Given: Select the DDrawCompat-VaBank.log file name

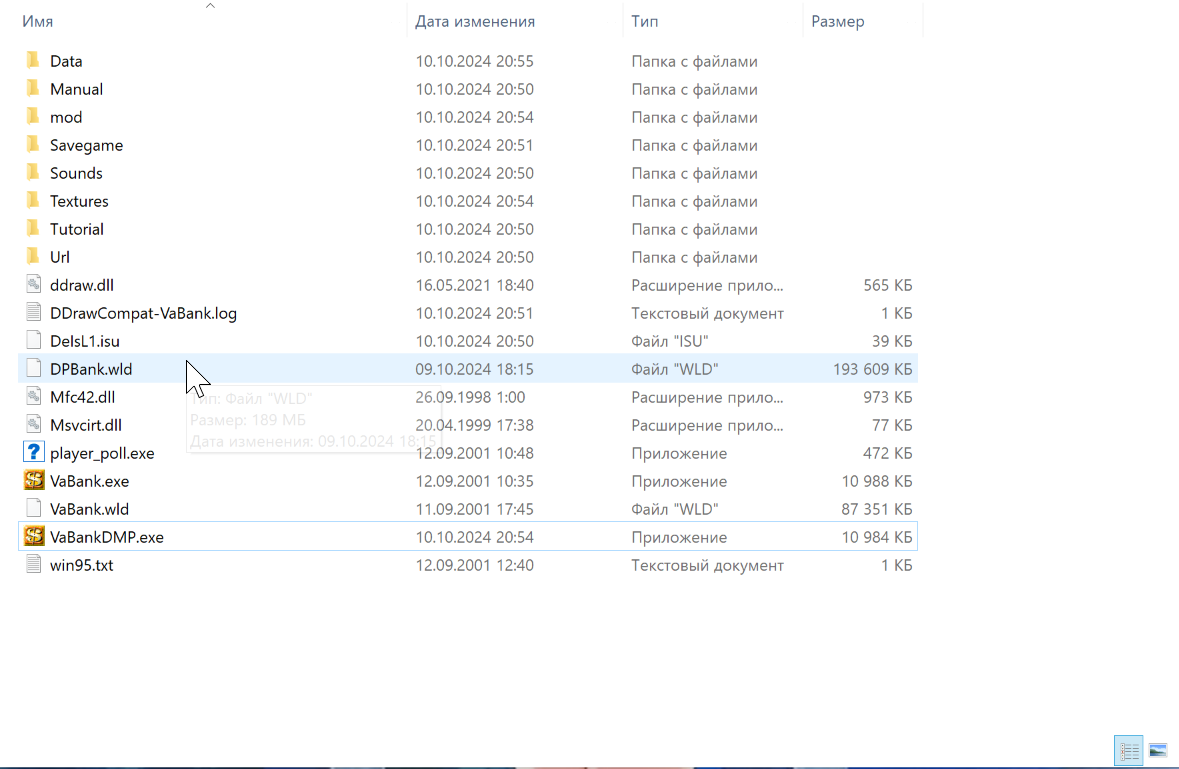Looking at the screenshot, I should [144, 313].
